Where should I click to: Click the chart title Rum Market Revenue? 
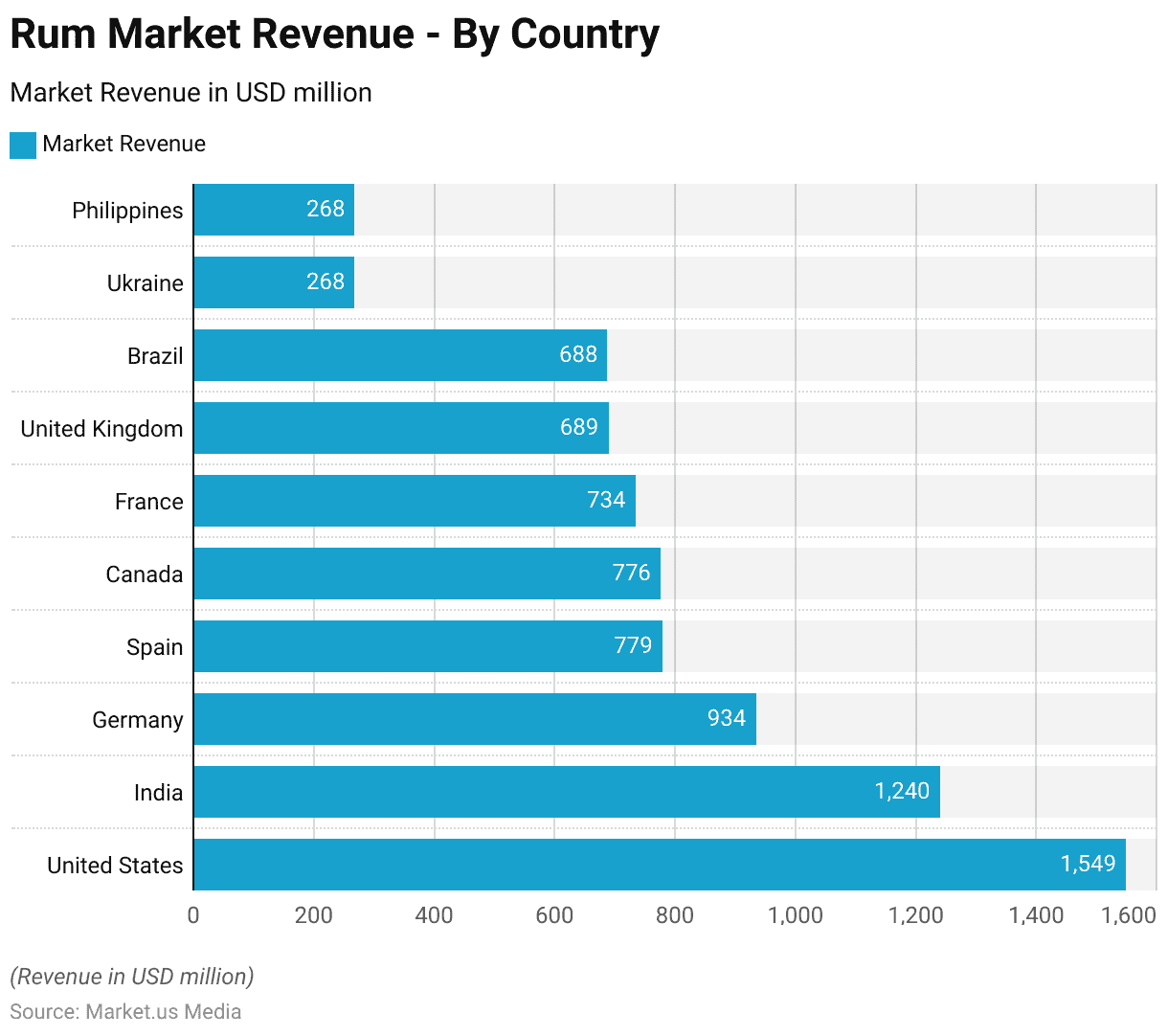click(x=334, y=34)
